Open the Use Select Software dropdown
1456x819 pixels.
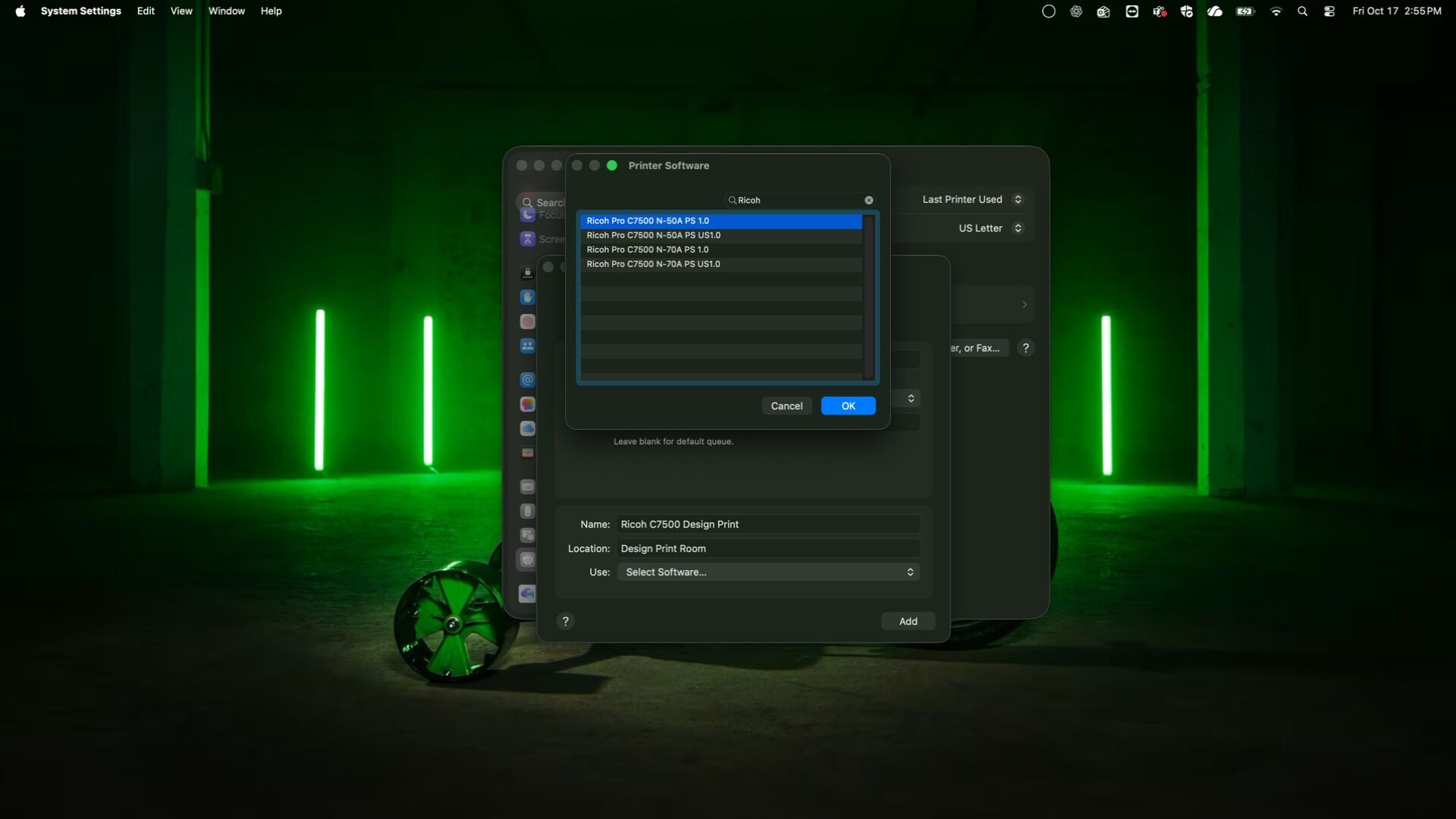[767, 572]
